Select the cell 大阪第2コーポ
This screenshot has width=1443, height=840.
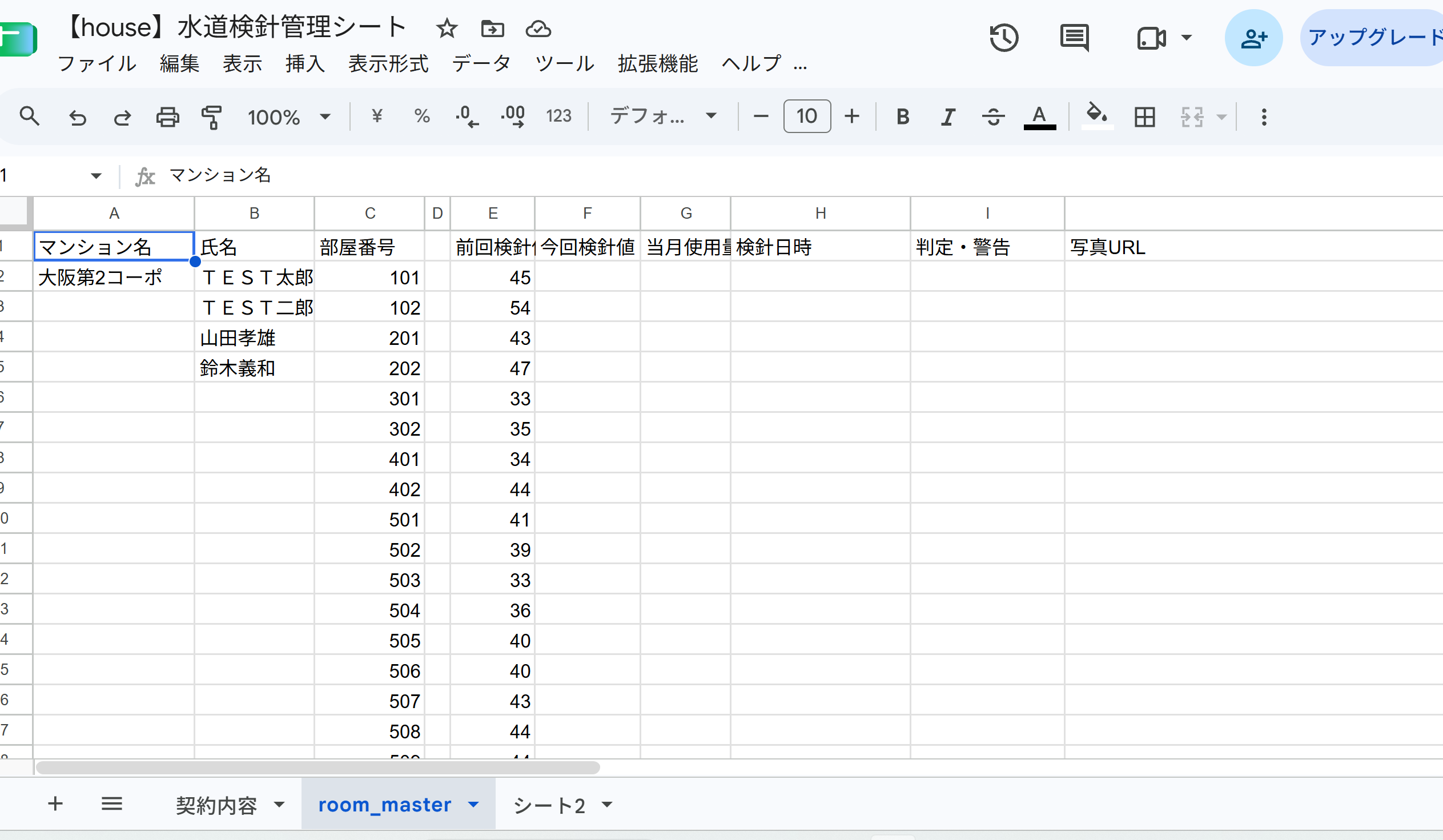coord(114,277)
